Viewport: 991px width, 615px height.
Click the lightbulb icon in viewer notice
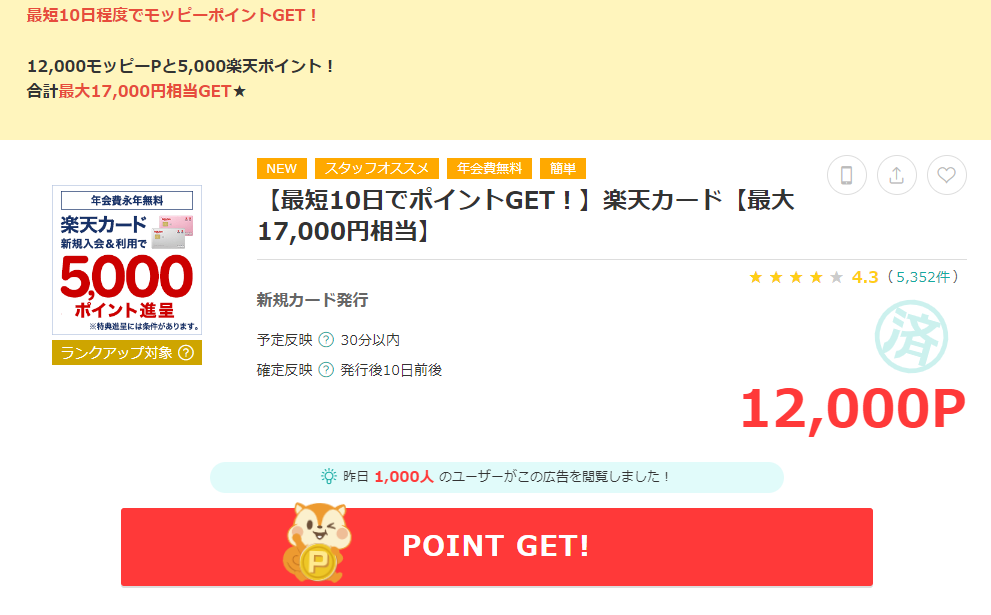[x=329, y=477]
